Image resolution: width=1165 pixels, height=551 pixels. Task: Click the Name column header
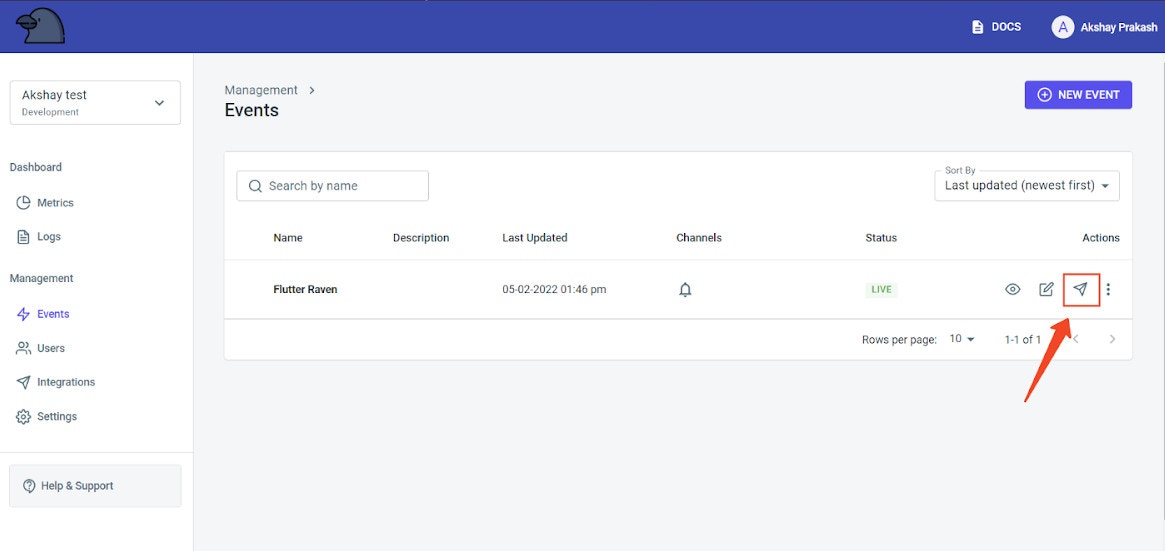[288, 238]
